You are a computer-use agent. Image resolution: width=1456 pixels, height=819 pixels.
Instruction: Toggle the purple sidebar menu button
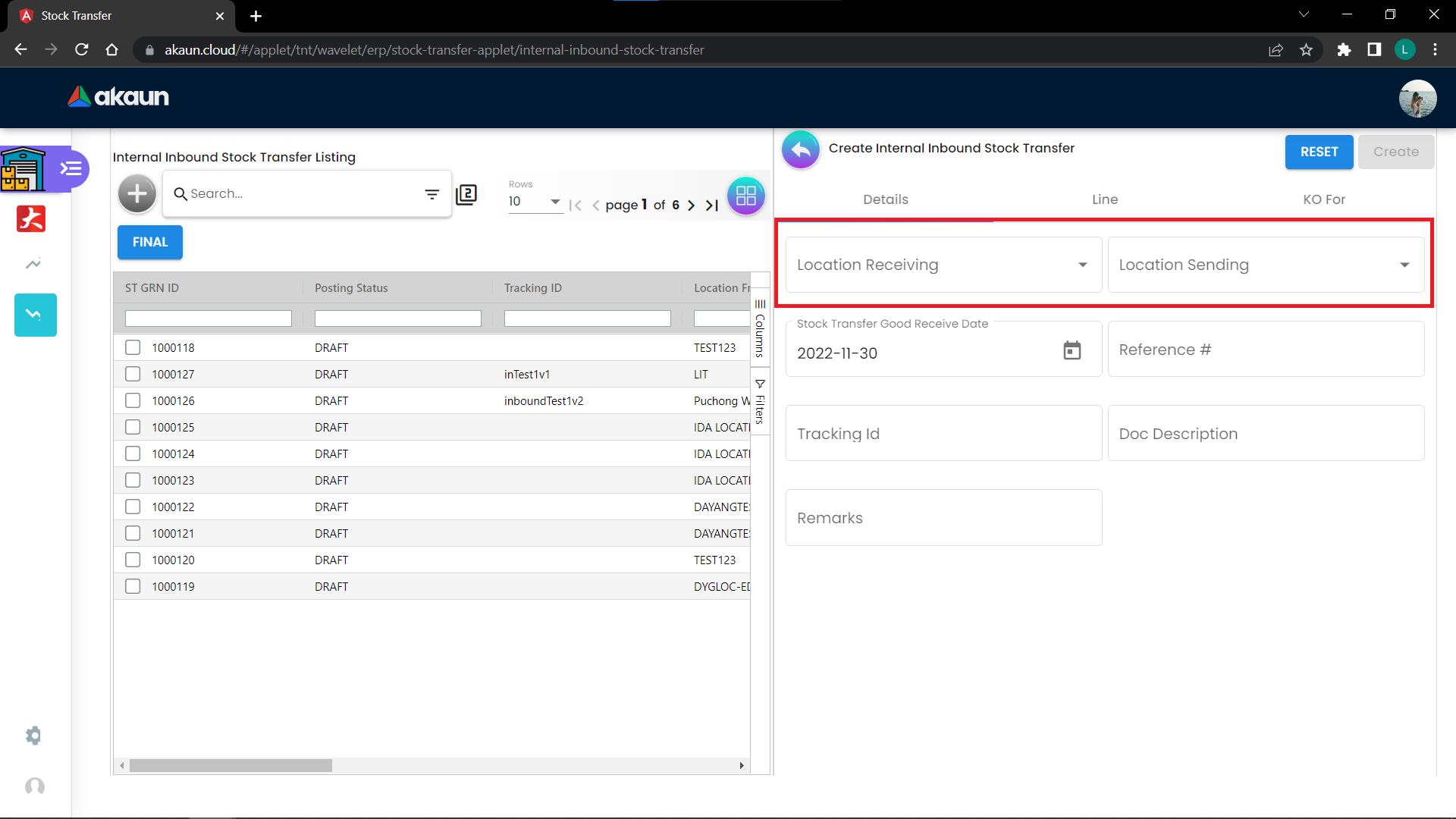click(x=71, y=168)
